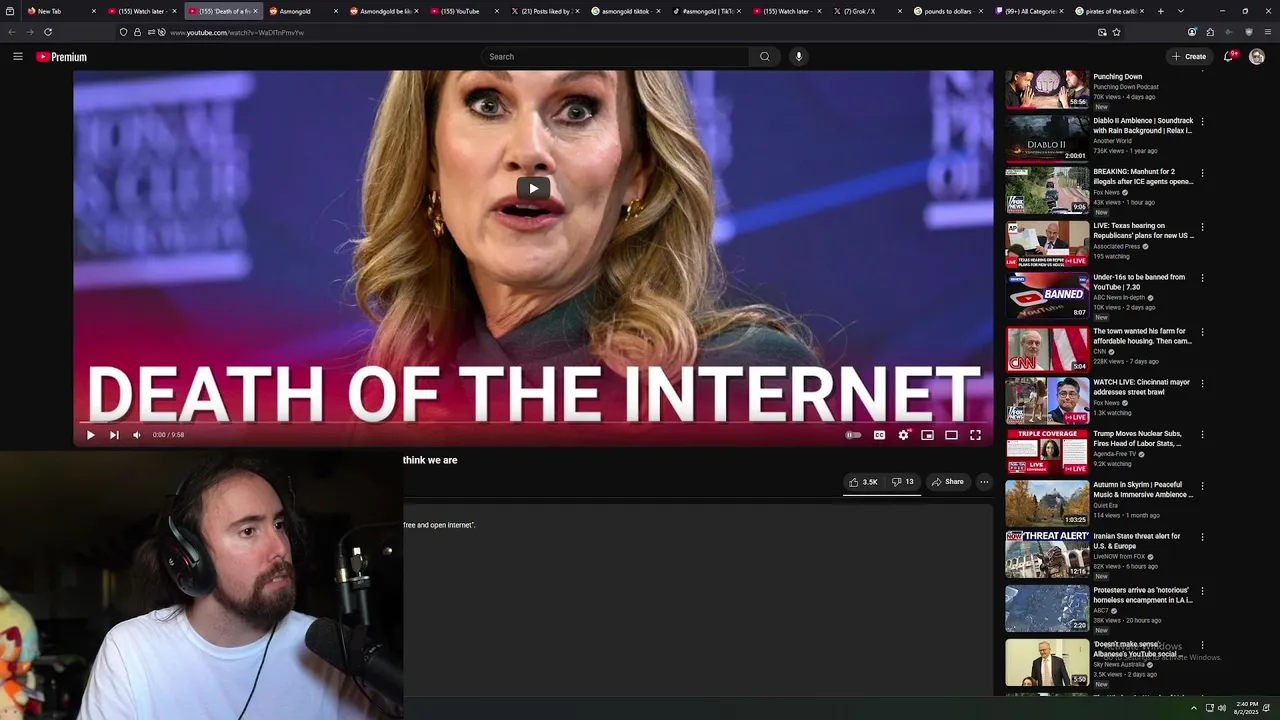Viewport: 1280px width, 720px height.
Task: Open options for Cincinnati mayor video
Action: tap(1202, 383)
